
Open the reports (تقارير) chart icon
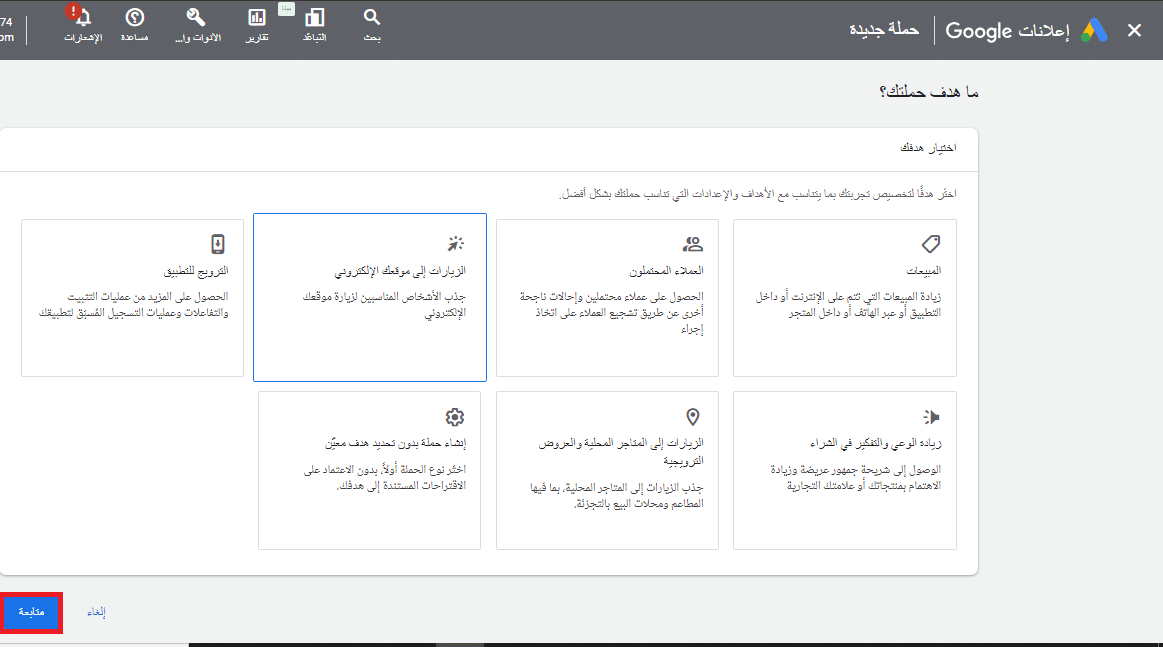coord(257,17)
